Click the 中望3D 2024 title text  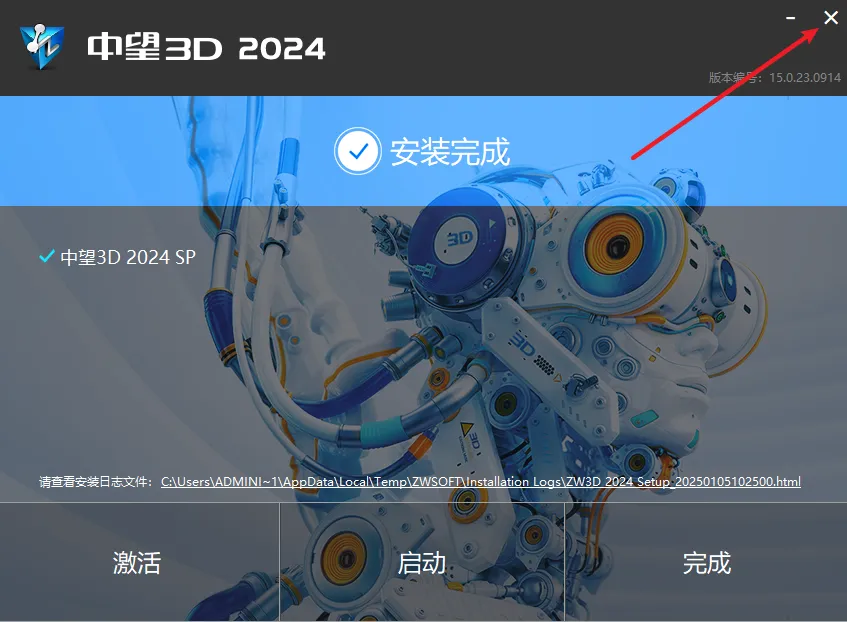pos(206,47)
